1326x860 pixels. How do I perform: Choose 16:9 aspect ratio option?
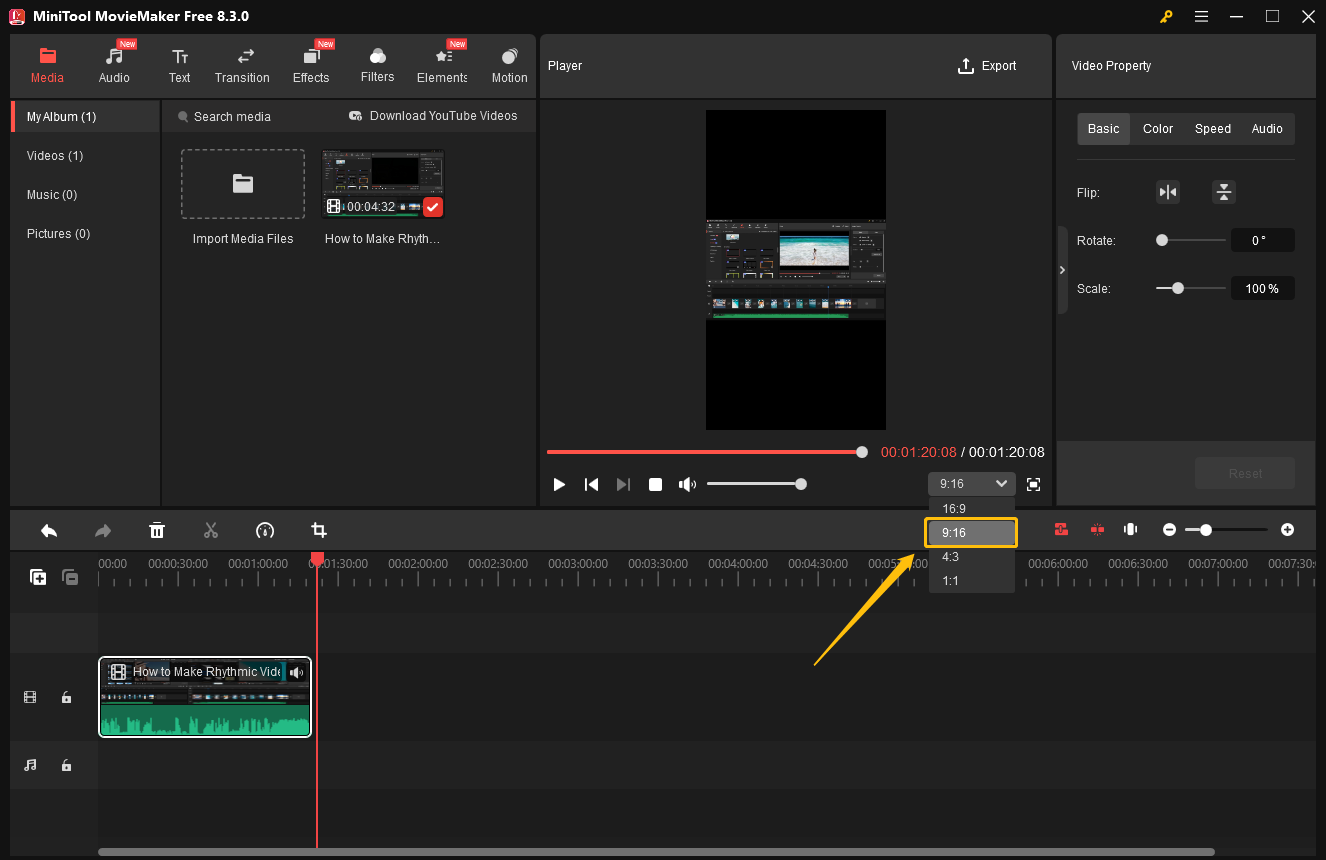click(972, 509)
